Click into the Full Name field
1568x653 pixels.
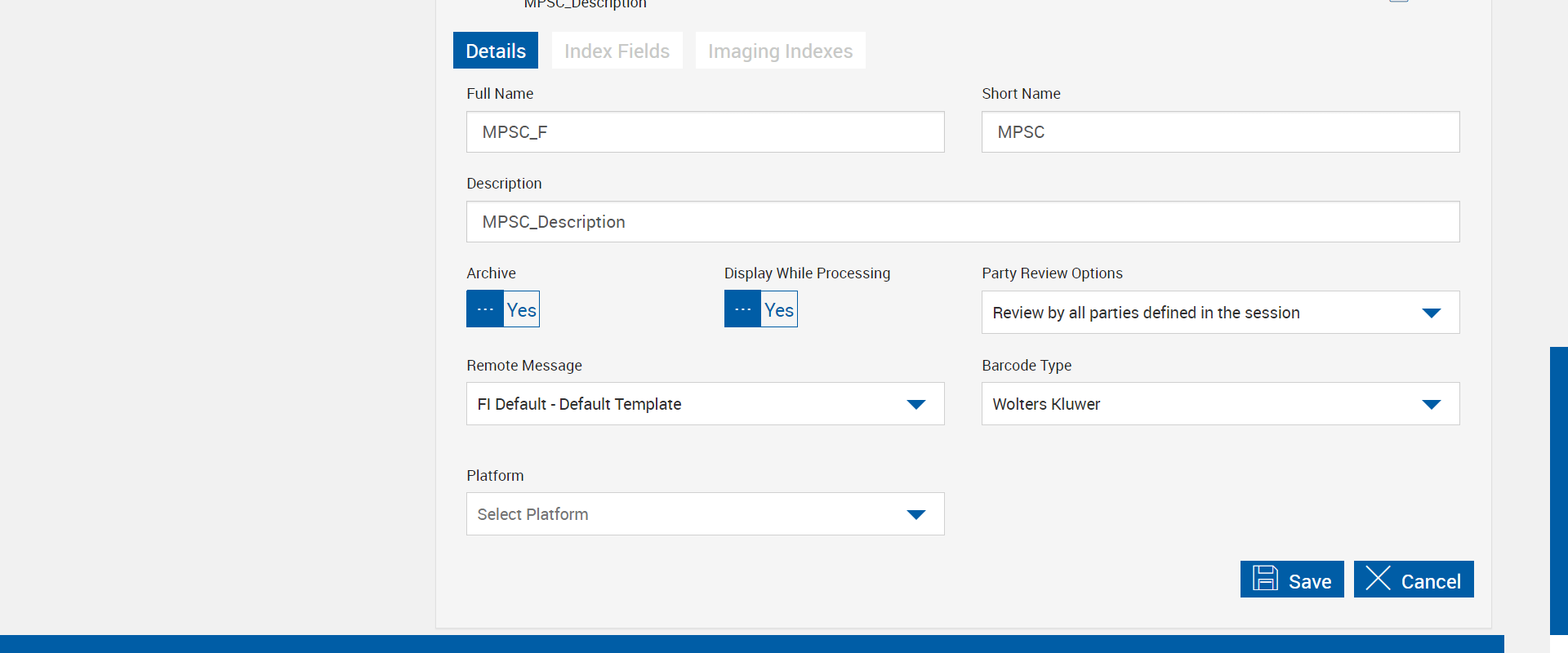click(705, 132)
